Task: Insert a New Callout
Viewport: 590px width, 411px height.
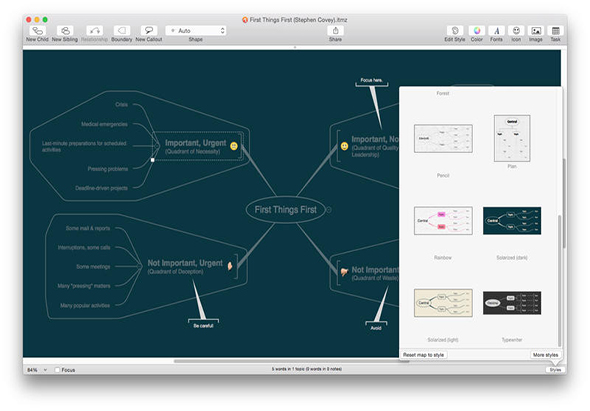Action: 149,31
